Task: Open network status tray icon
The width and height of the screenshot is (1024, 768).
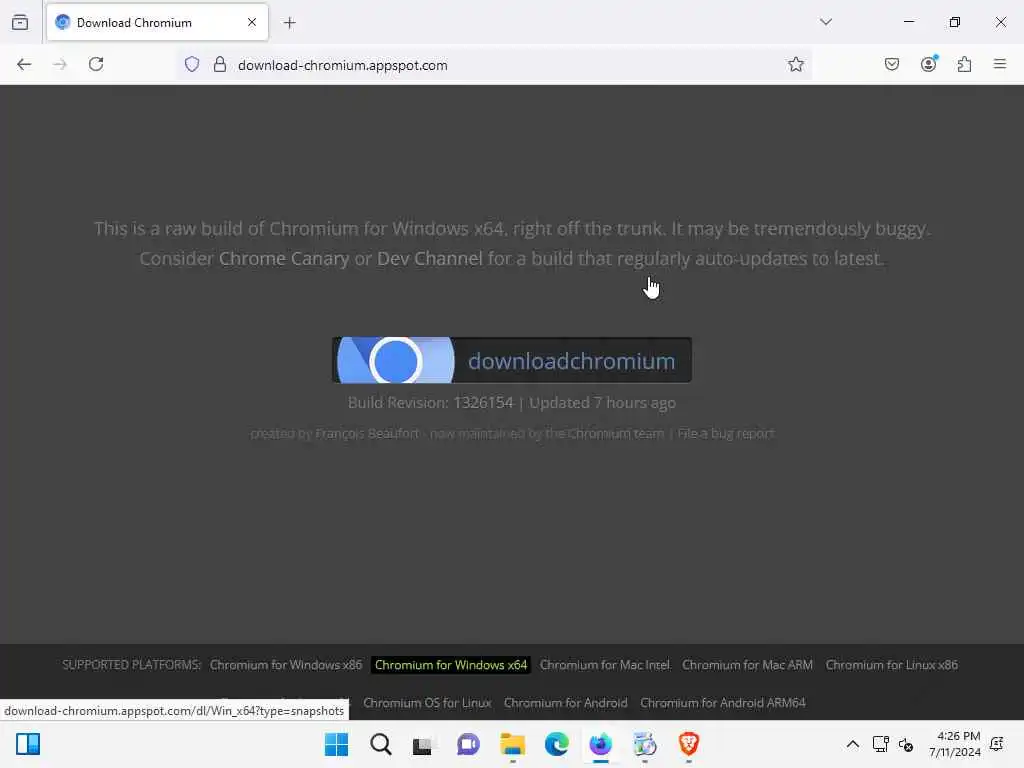Action: click(x=880, y=744)
